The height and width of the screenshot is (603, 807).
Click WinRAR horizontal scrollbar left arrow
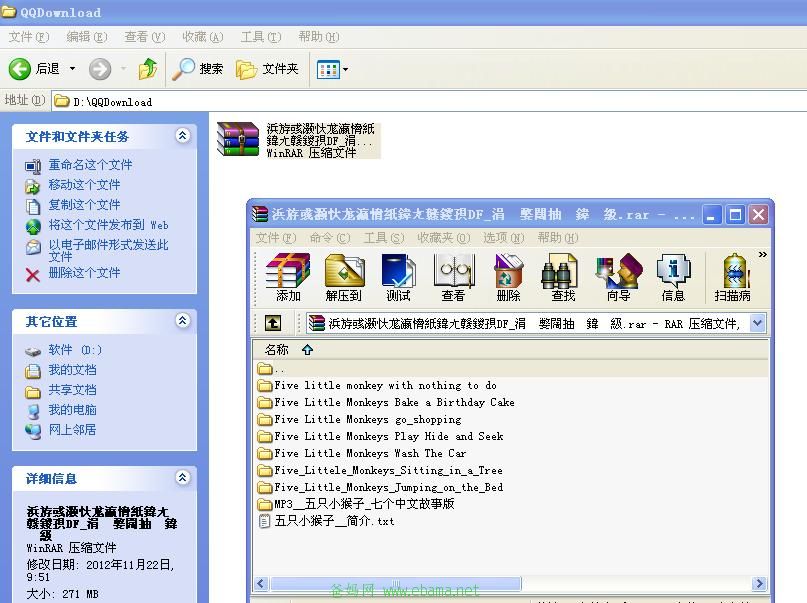(261, 583)
